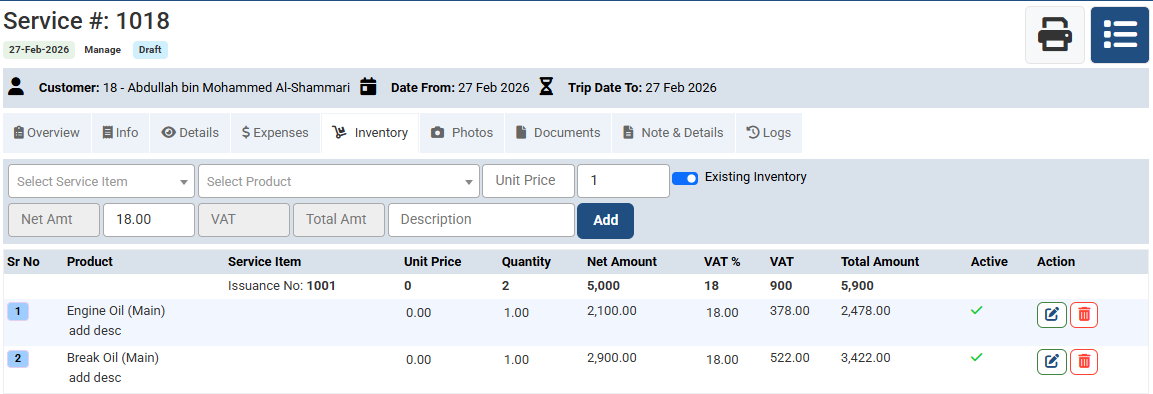
Task: Click the quantity field showing 1
Action: [624, 181]
